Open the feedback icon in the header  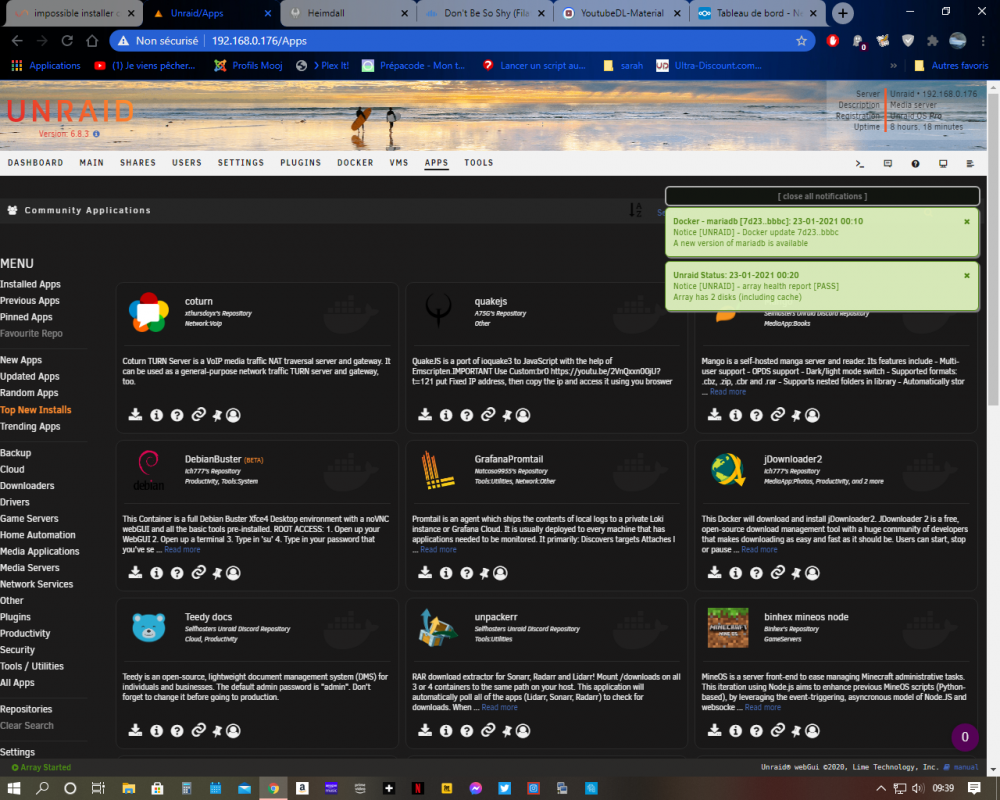(x=888, y=164)
